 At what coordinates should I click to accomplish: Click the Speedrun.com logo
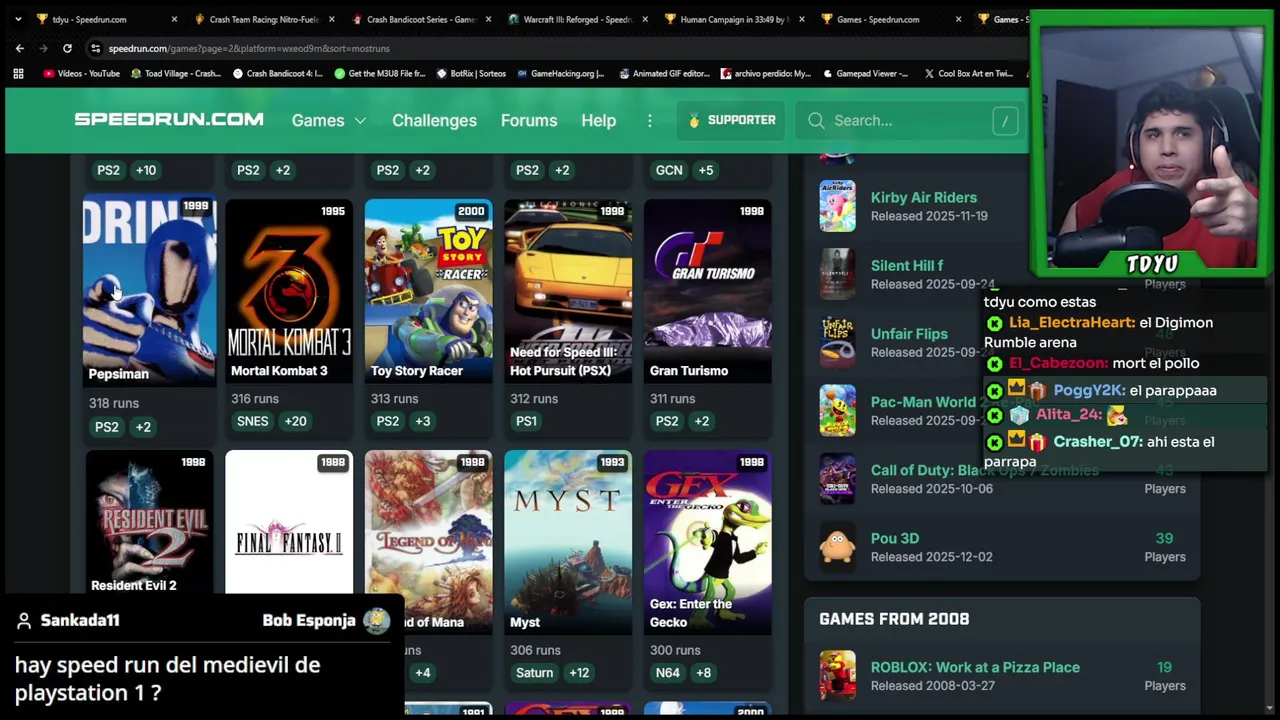169,120
